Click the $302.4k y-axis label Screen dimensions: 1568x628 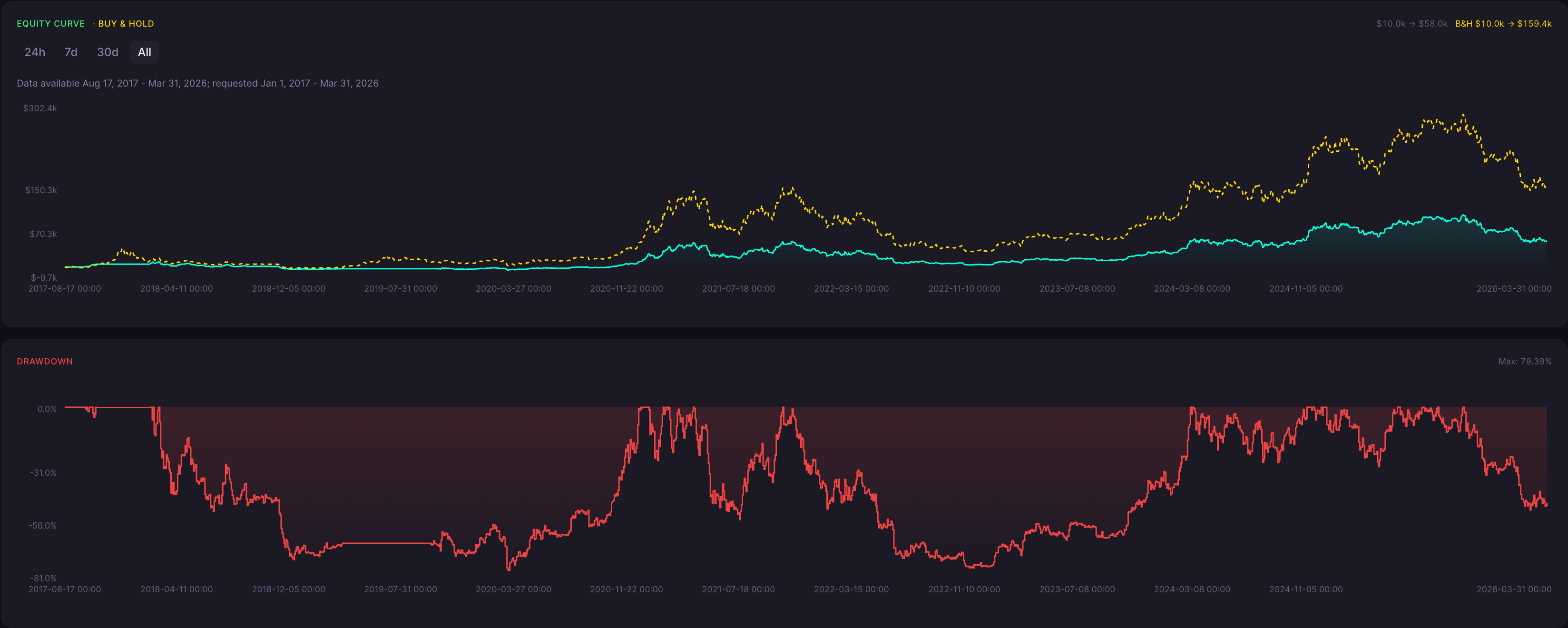40,108
